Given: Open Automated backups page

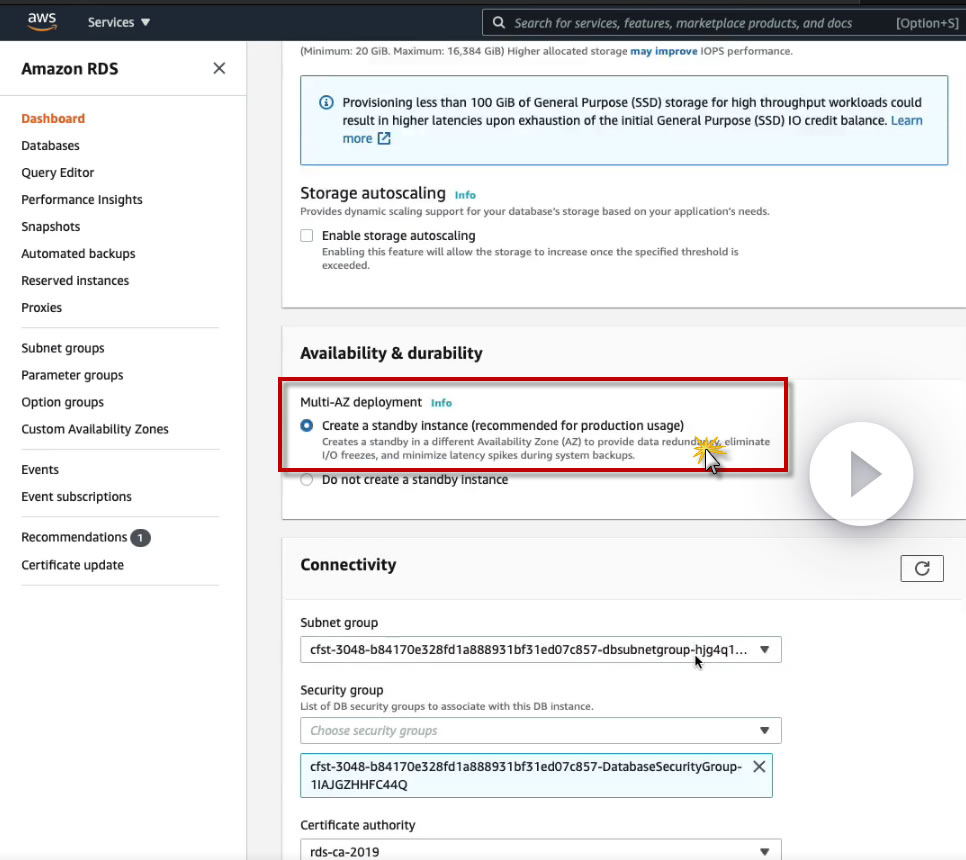Looking at the screenshot, I should (x=78, y=254).
